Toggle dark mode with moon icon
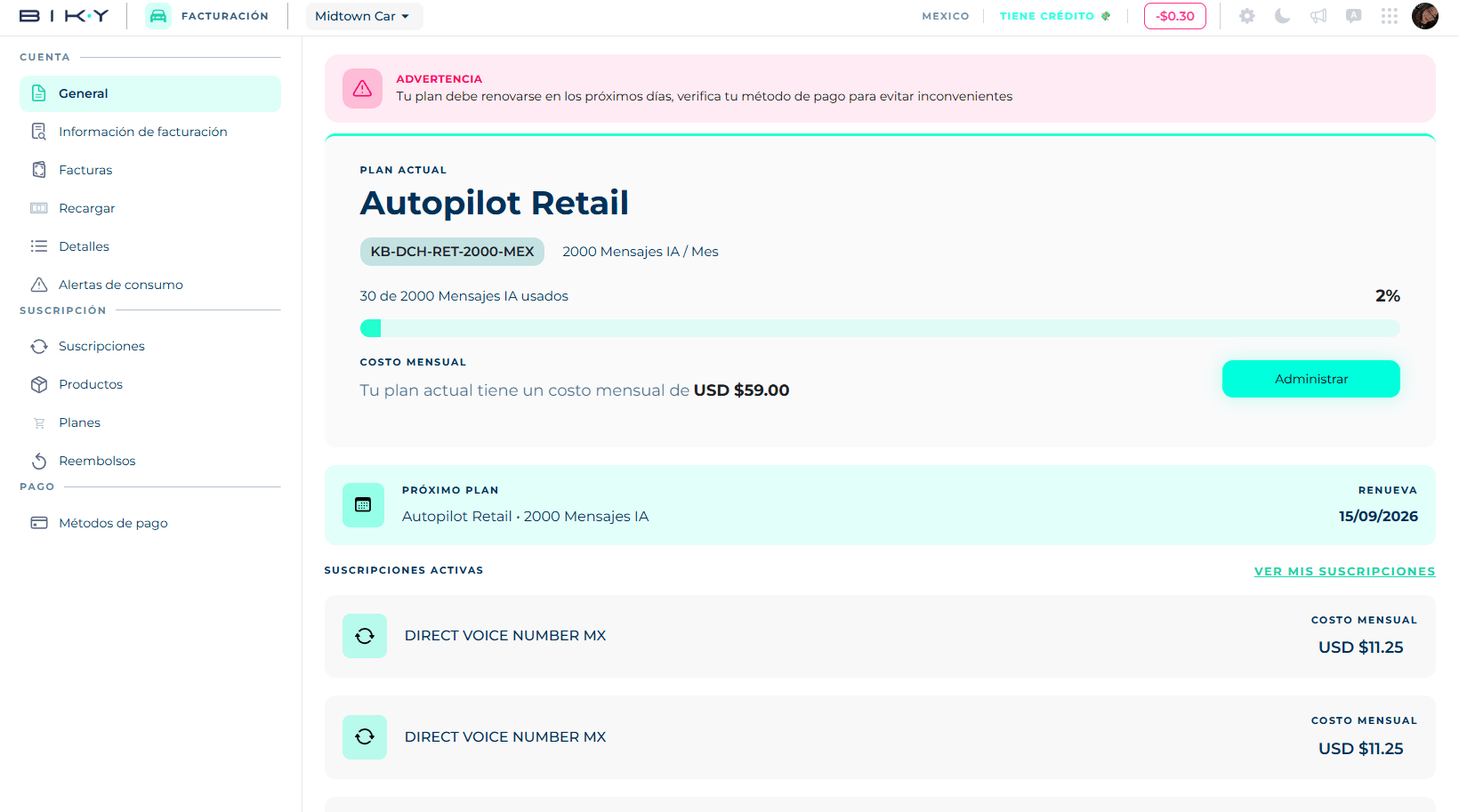This screenshot has width=1459, height=812. point(1283,16)
